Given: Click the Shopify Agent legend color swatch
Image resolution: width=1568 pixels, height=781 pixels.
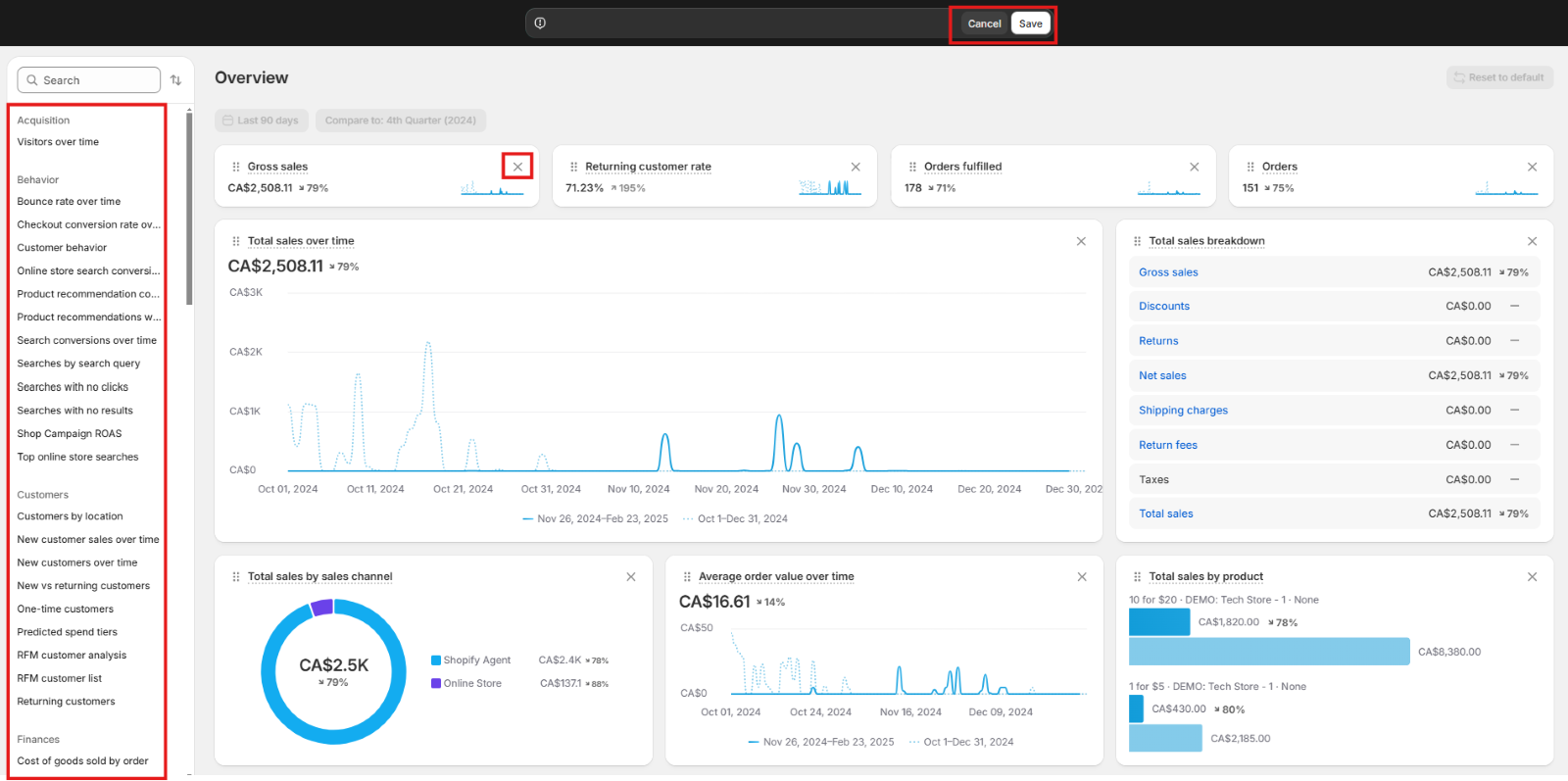Looking at the screenshot, I should click(436, 660).
